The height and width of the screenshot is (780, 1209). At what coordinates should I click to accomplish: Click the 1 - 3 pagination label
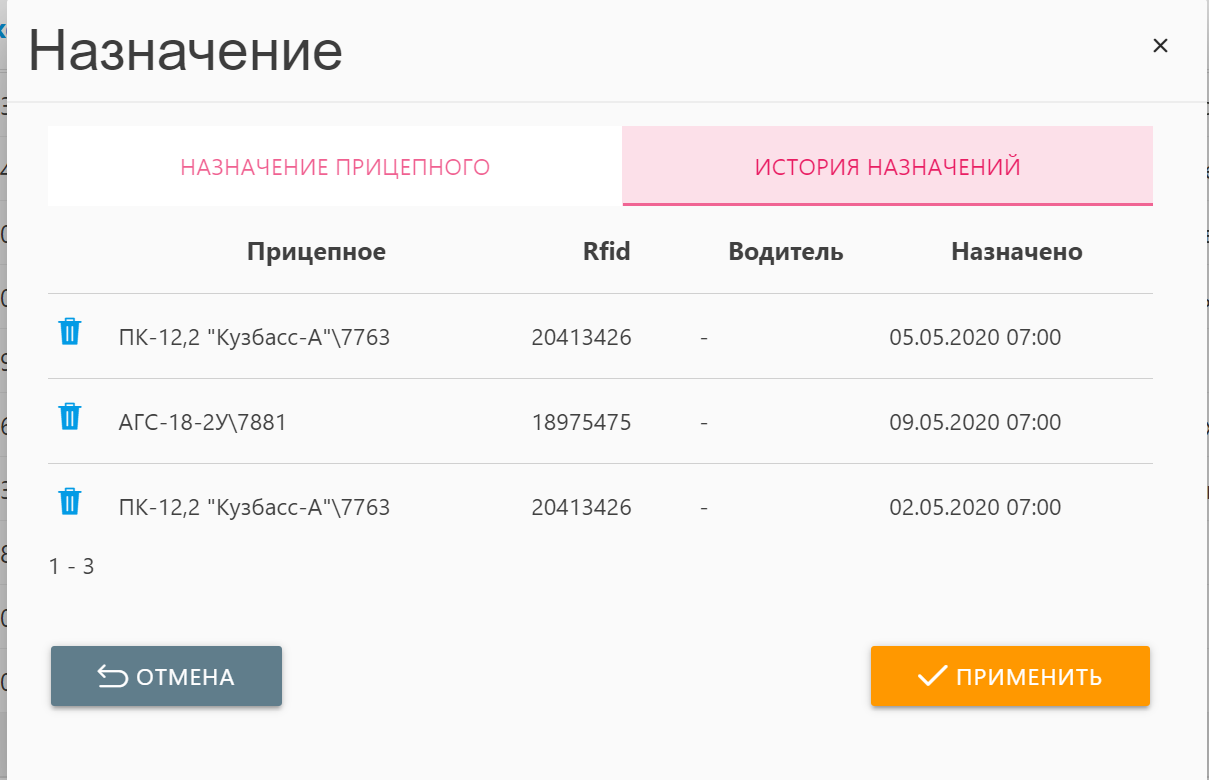click(71, 567)
